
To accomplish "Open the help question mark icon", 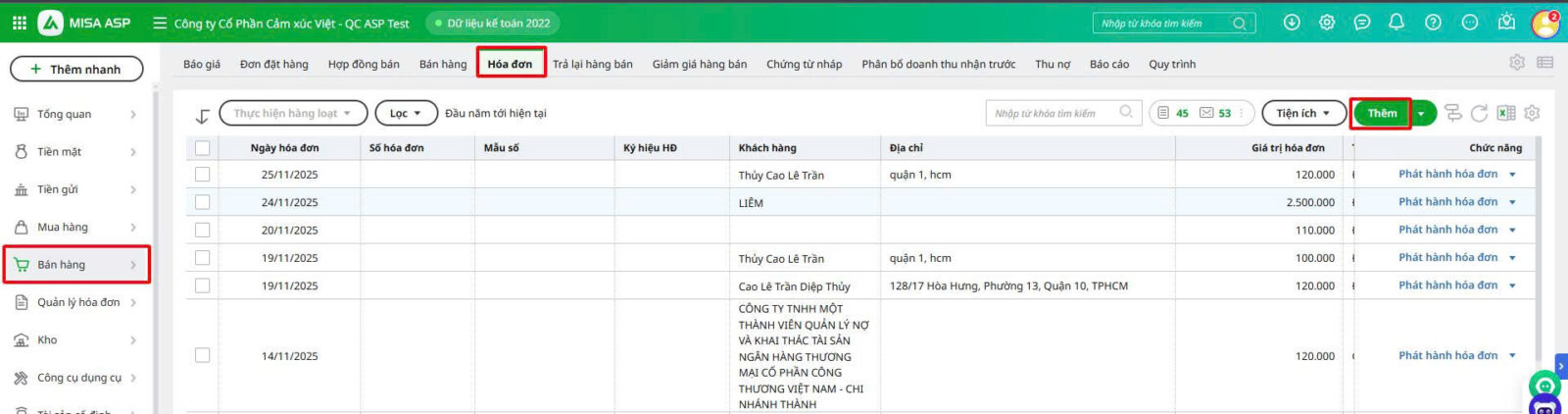I will (1433, 23).
